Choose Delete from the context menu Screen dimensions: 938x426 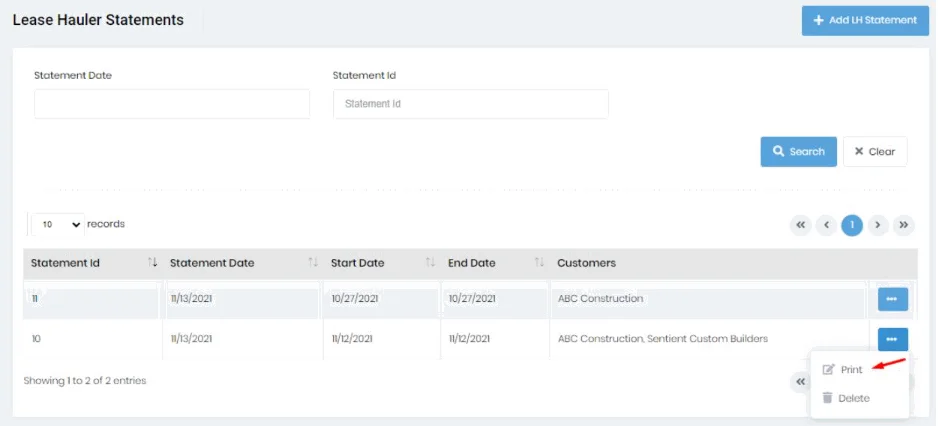pyautogui.click(x=853, y=398)
